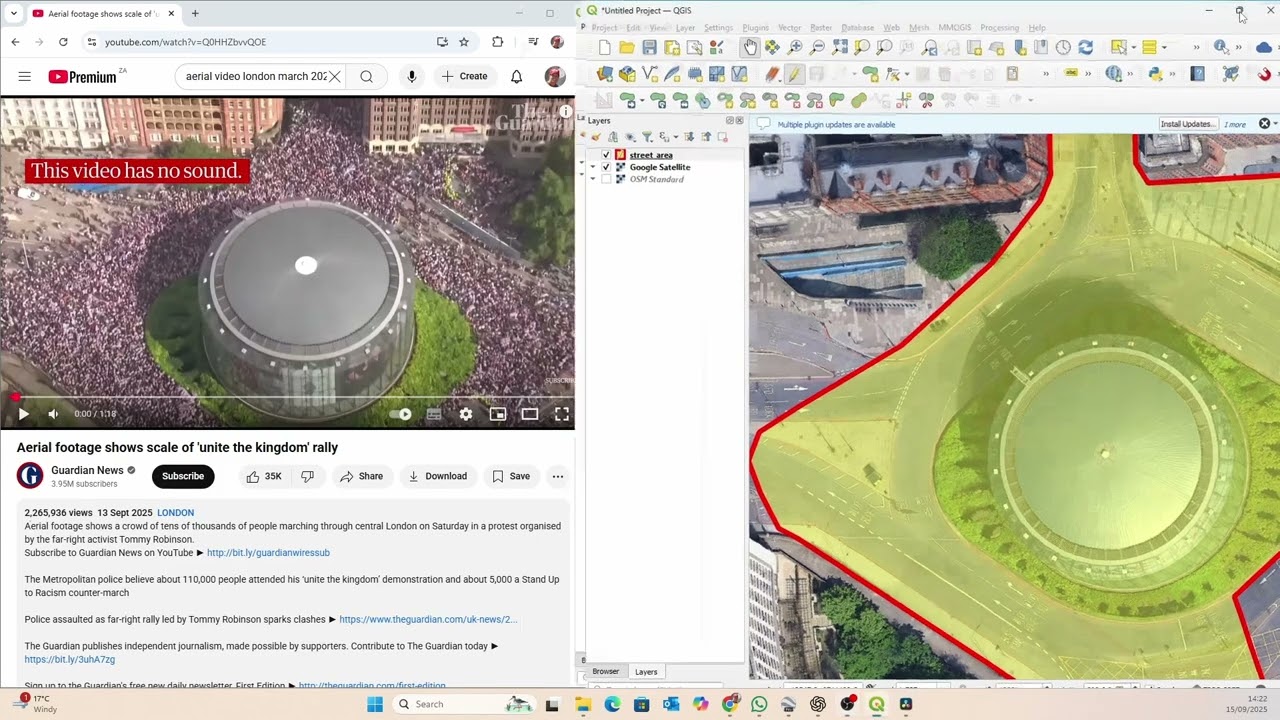
Task: Open YouTube notifications bell
Action: 516,76
